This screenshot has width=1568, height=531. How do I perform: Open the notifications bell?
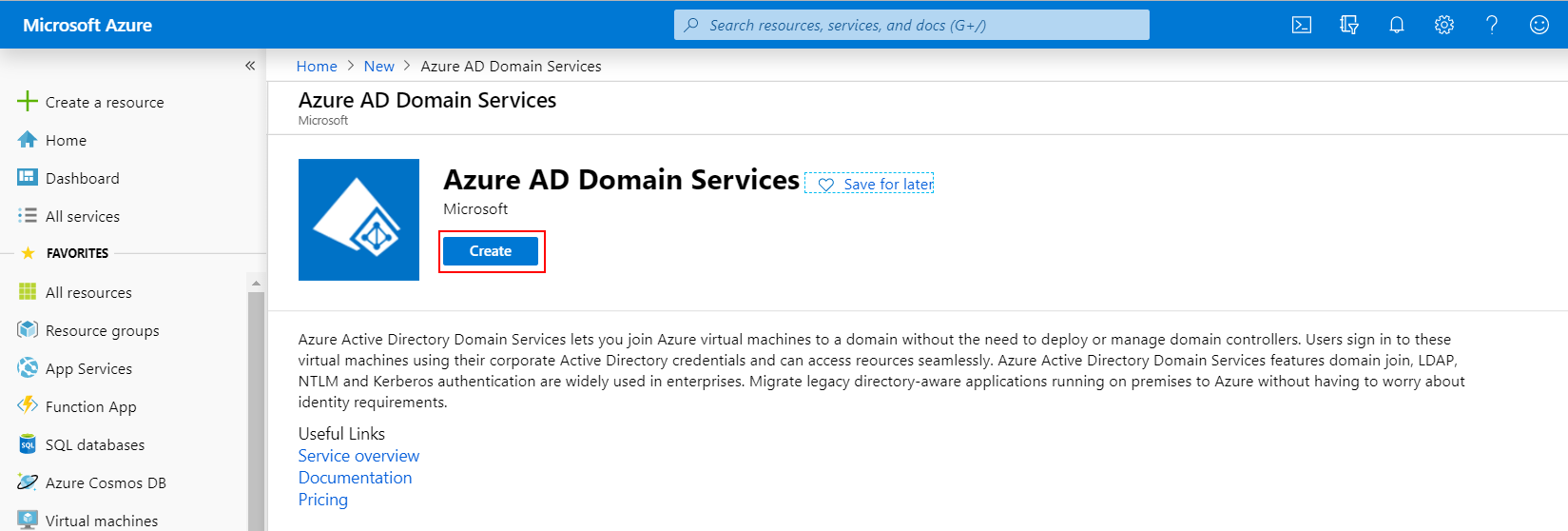[x=1397, y=25]
